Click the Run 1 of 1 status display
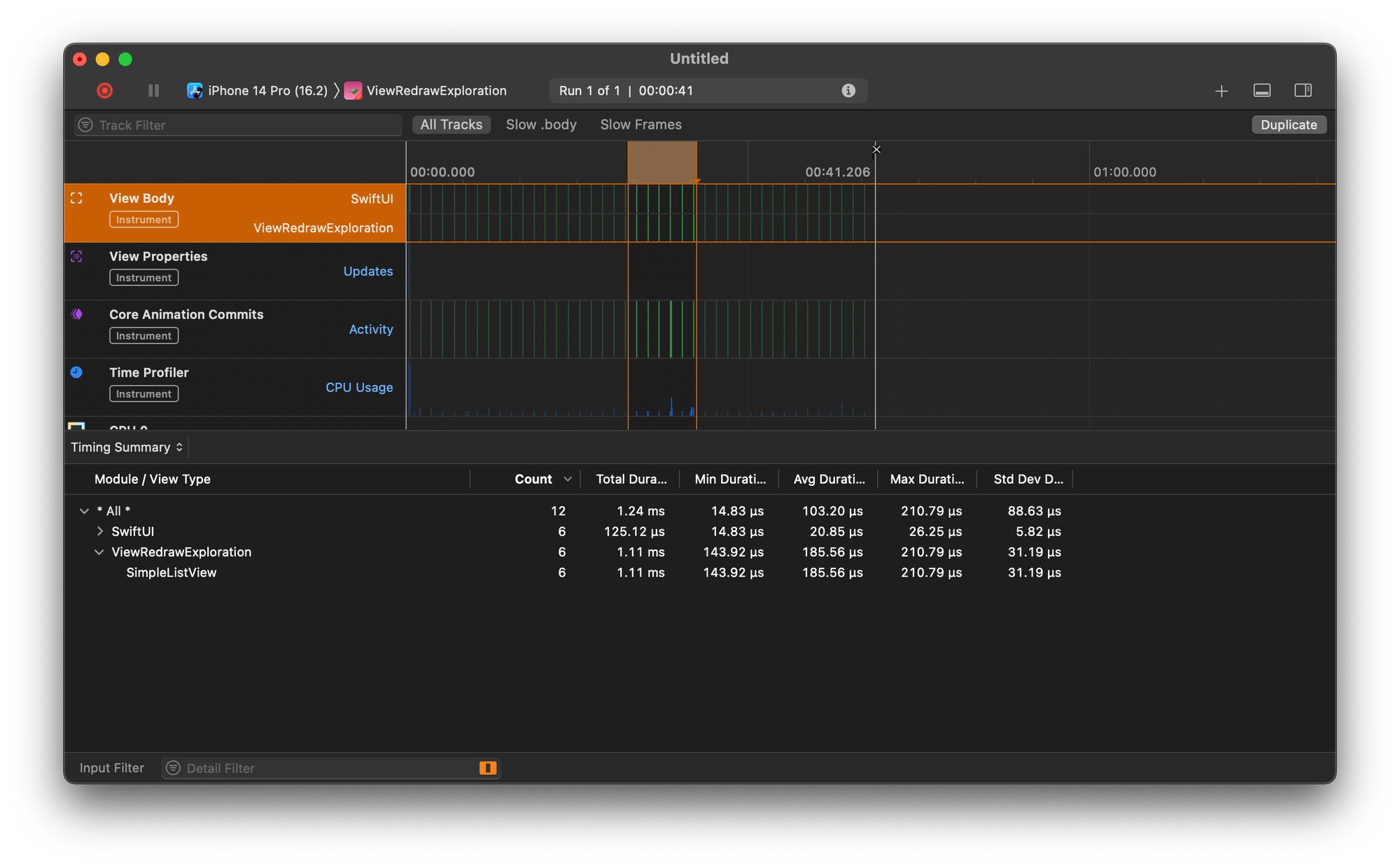Image resolution: width=1400 pixels, height=868 pixels. (708, 90)
